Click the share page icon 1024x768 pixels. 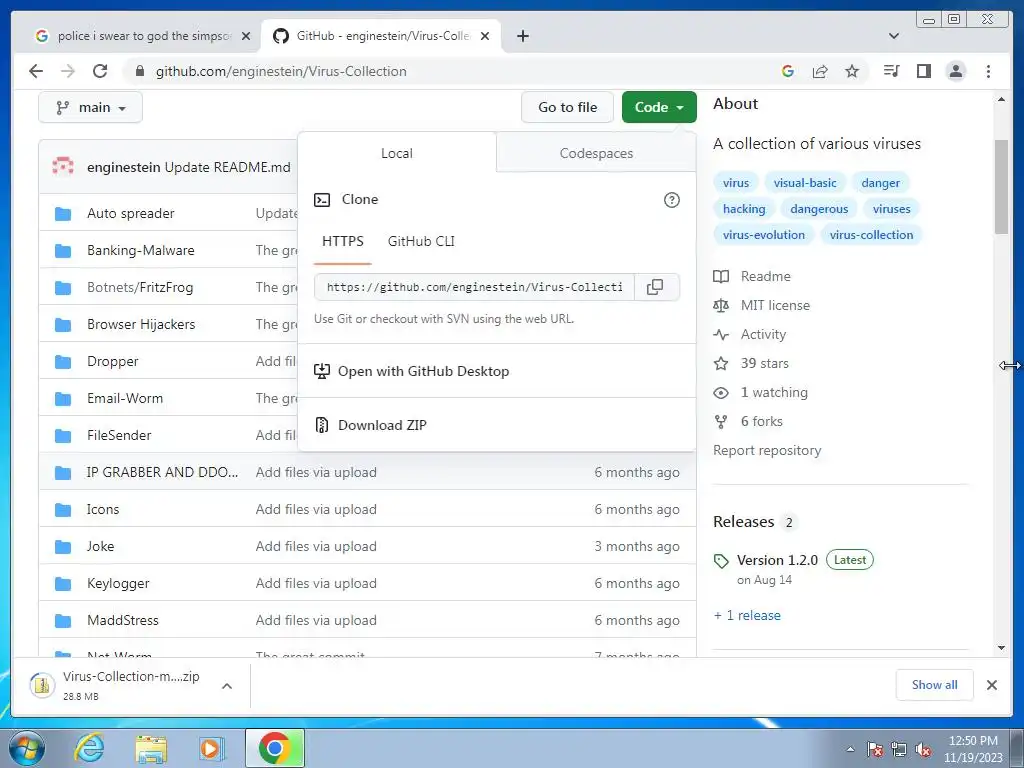(x=820, y=71)
